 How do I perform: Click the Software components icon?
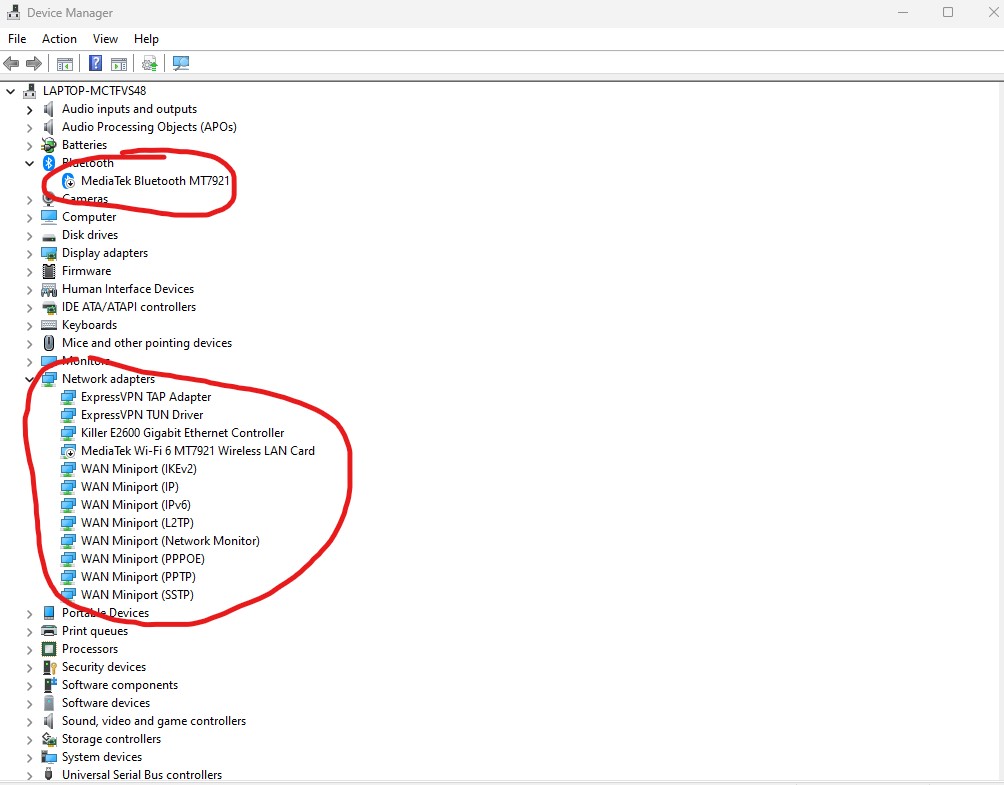tap(49, 685)
